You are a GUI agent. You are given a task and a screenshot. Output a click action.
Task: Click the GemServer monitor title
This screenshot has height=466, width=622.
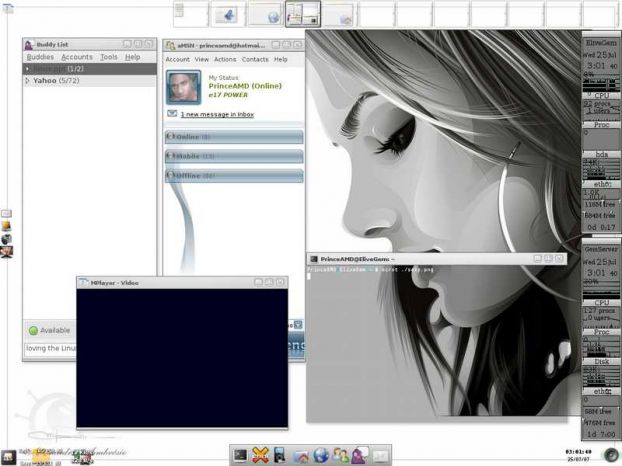pos(601,249)
